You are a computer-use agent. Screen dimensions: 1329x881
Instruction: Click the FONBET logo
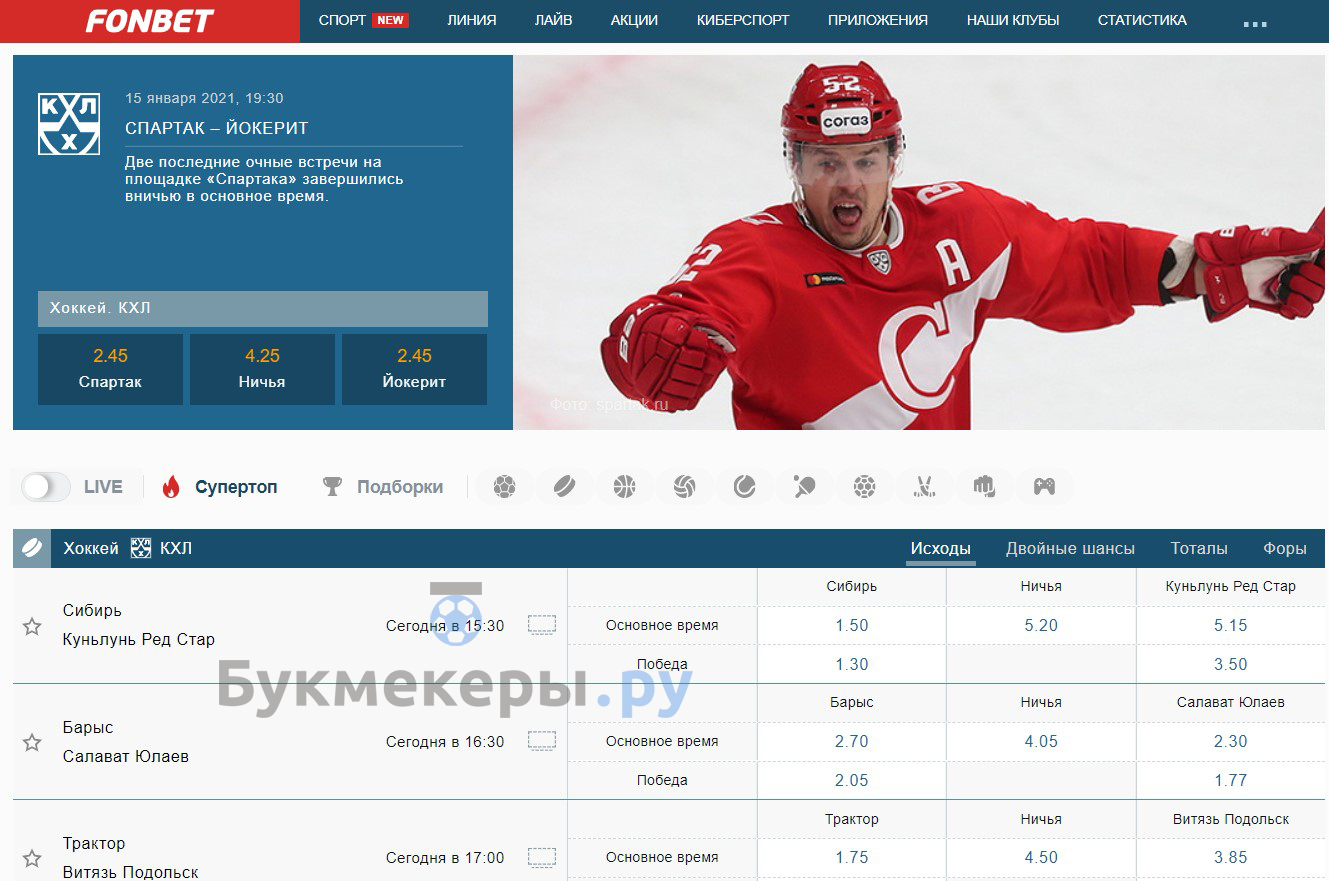click(149, 21)
